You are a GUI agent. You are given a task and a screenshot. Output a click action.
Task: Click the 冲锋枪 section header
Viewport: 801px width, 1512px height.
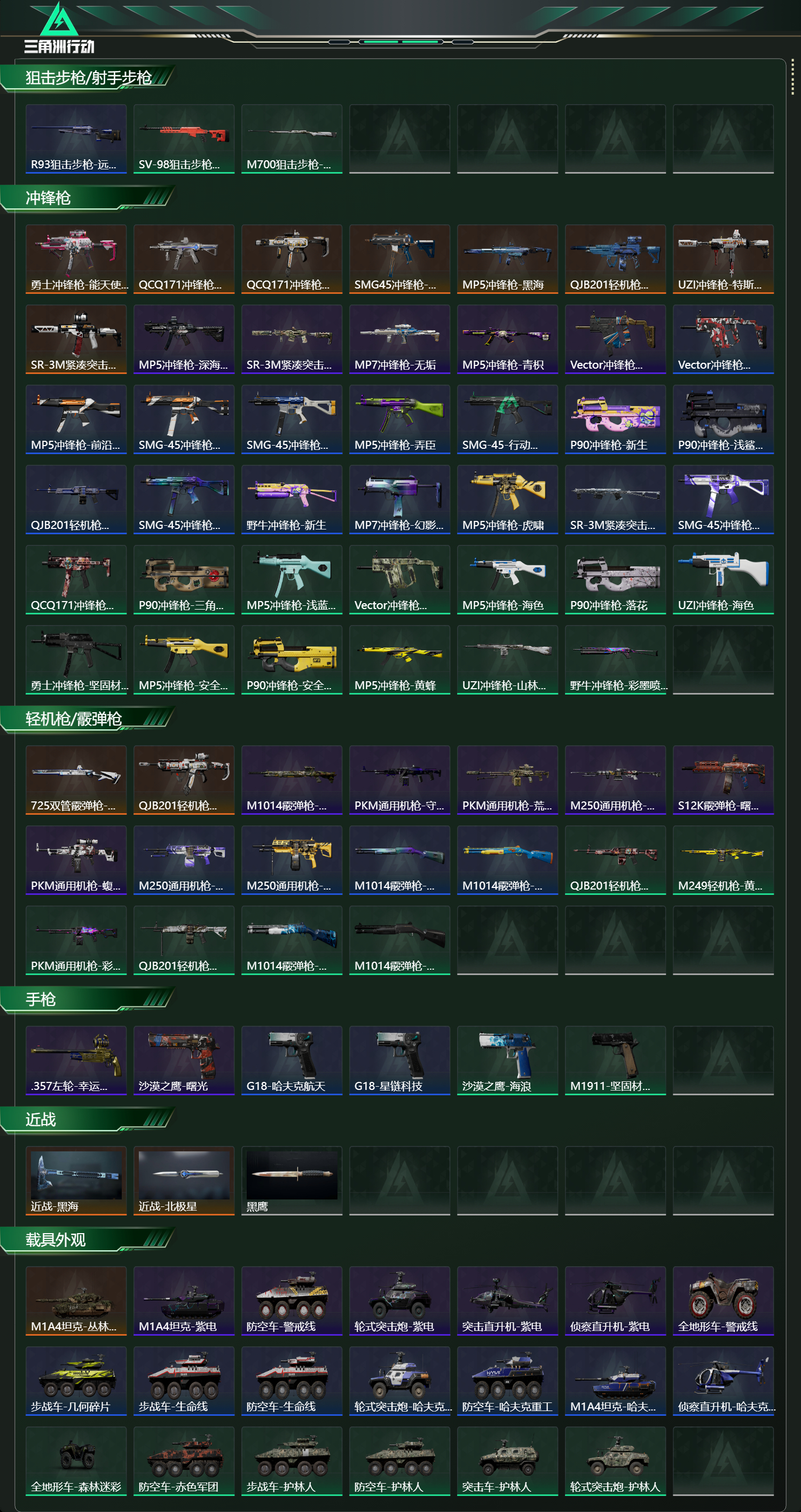coord(48,198)
